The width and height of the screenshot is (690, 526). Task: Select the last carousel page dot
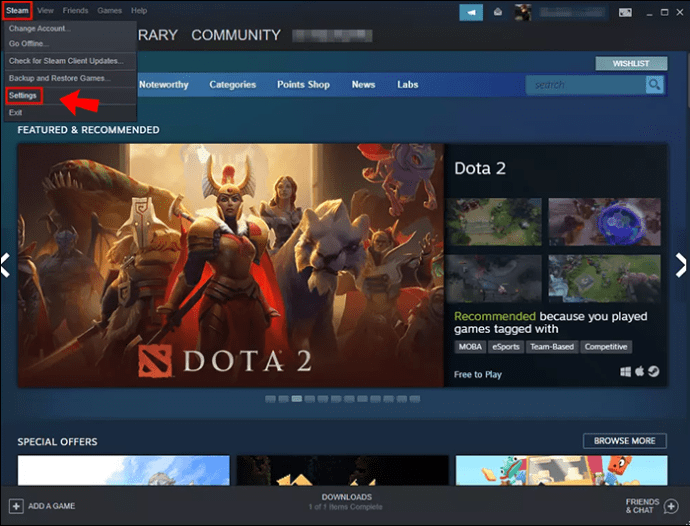(x=415, y=399)
